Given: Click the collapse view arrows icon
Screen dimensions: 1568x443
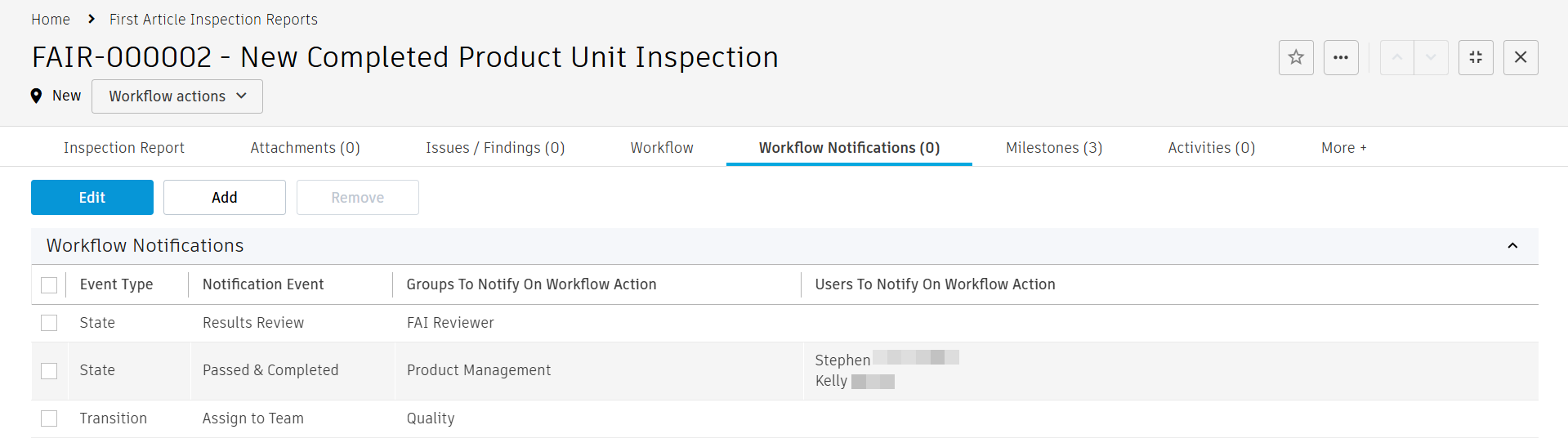Looking at the screenshot, I should tap(1476, 57).
